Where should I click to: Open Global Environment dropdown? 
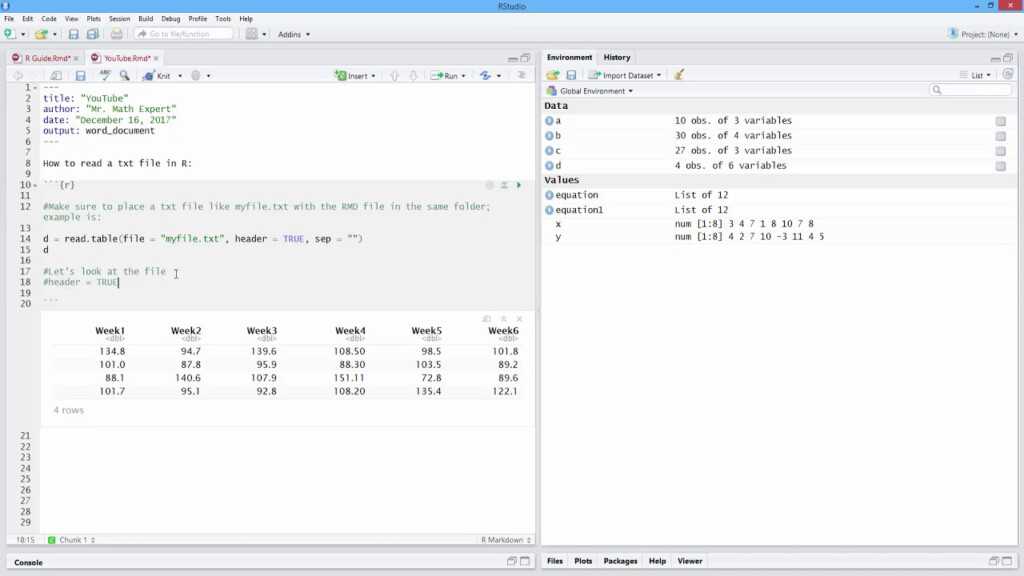590,91
